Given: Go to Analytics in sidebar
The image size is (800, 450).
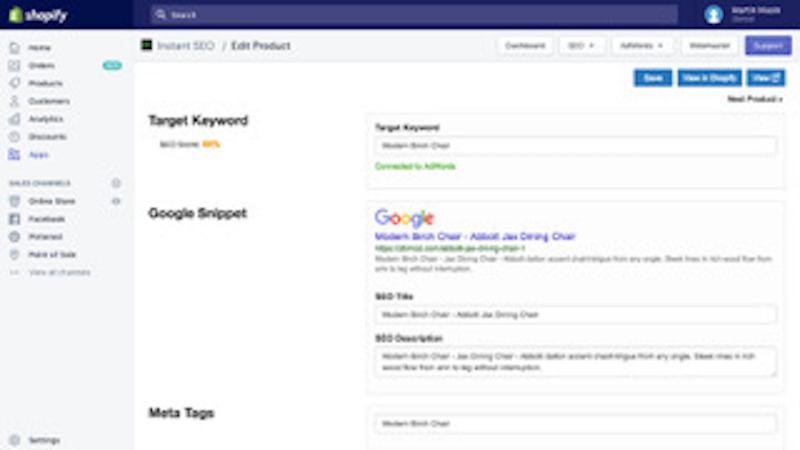Looking at the screenshot, I should tap(46, 119).
